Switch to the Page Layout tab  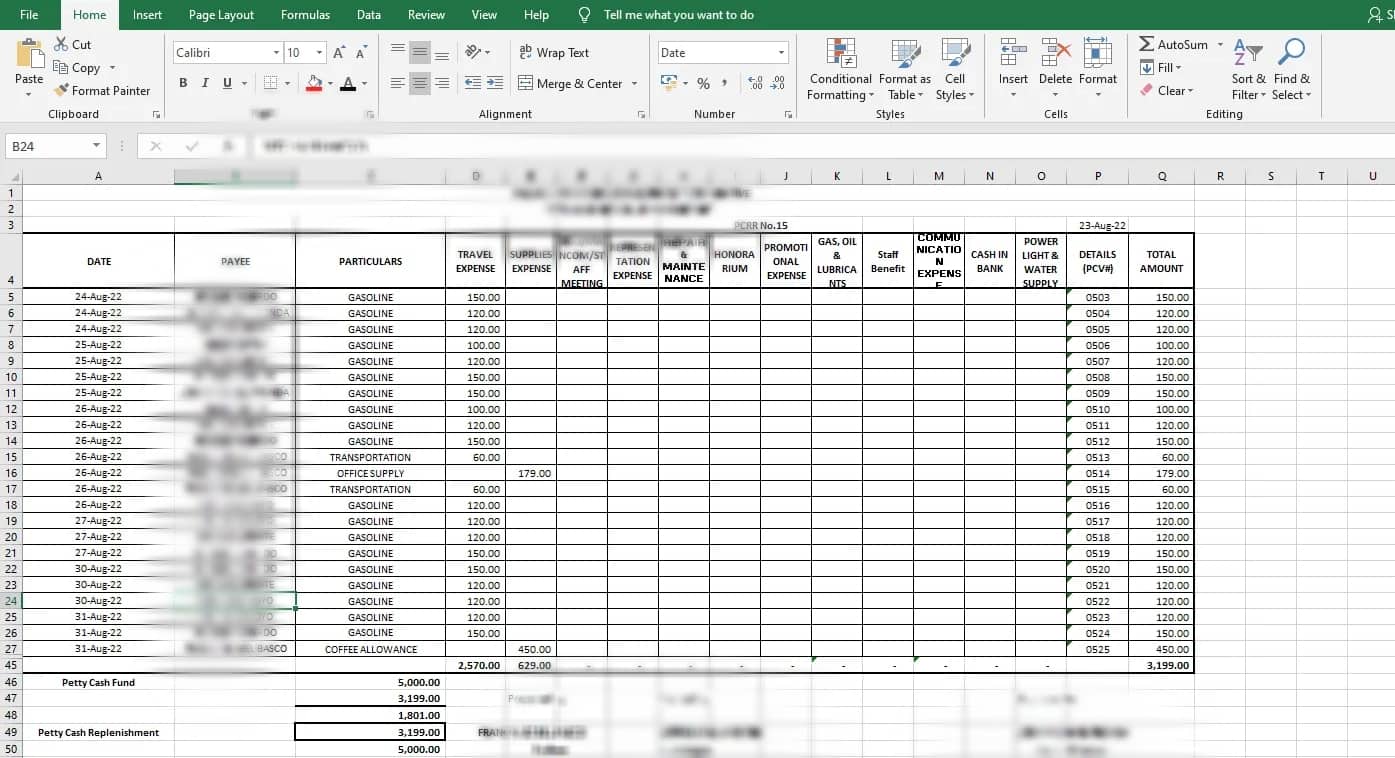[x=221, y=15]
